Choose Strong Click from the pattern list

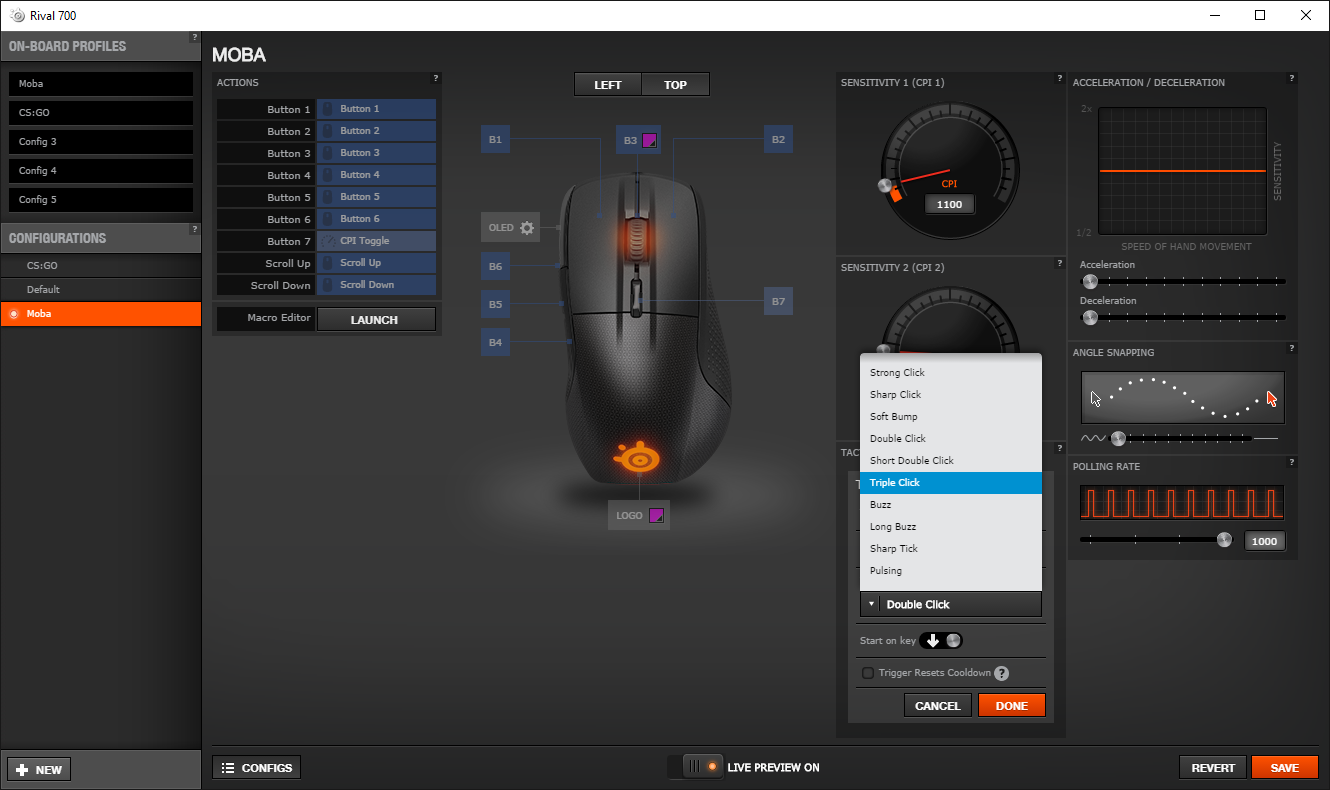951,372
